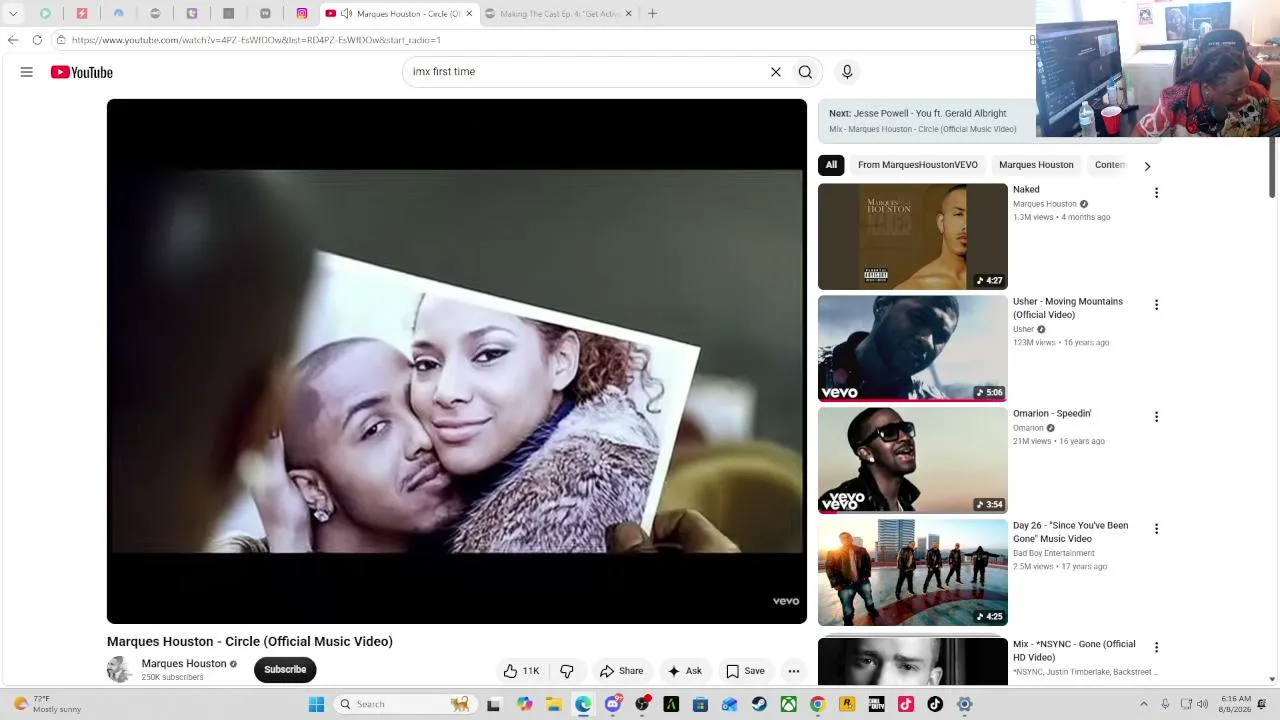Subscribe to Marques Houston channel
This screenshot has width=1280, height=720.
[285, 670]
